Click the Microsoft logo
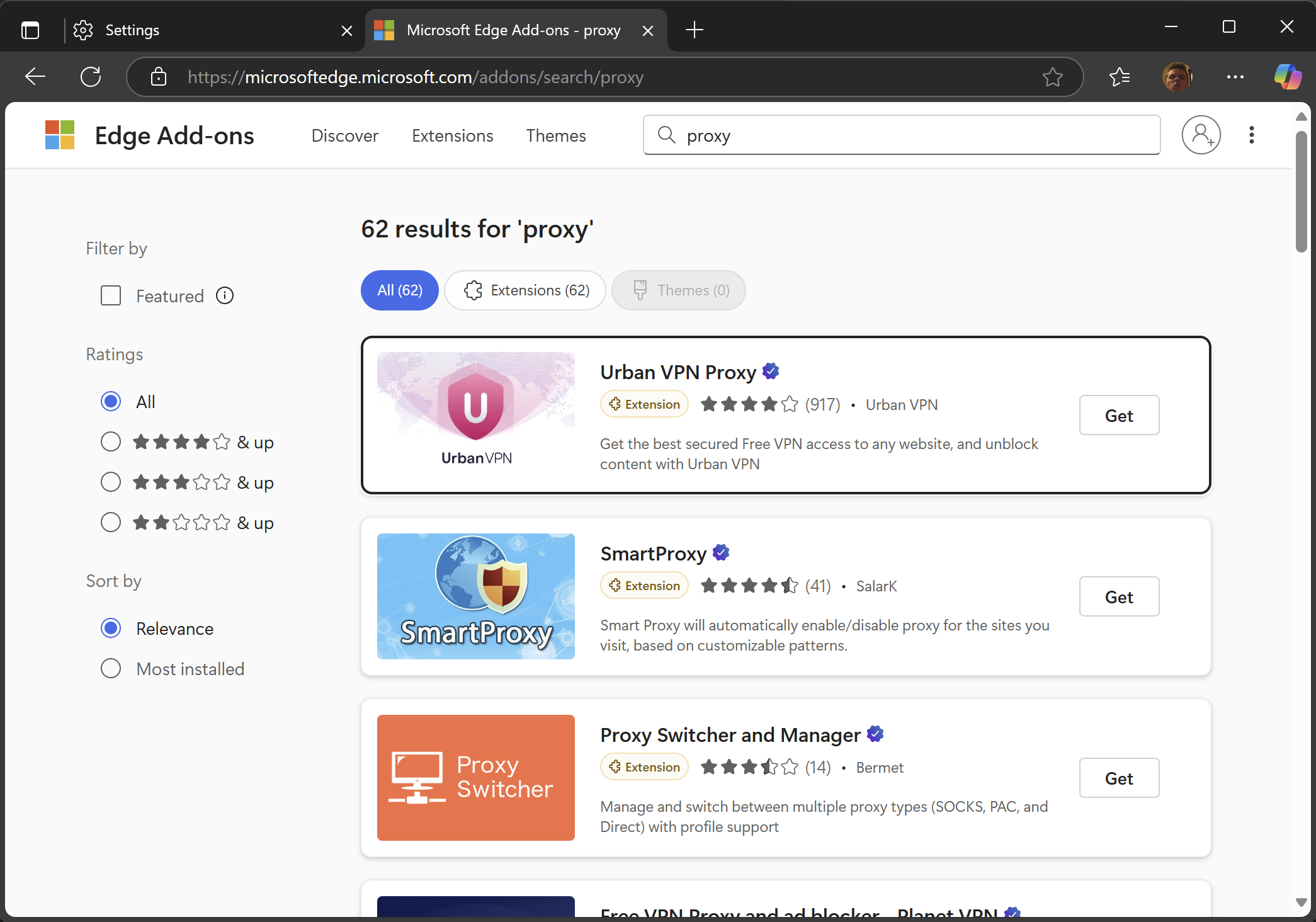Screen dimensions: 1316x922 (60, 135)
